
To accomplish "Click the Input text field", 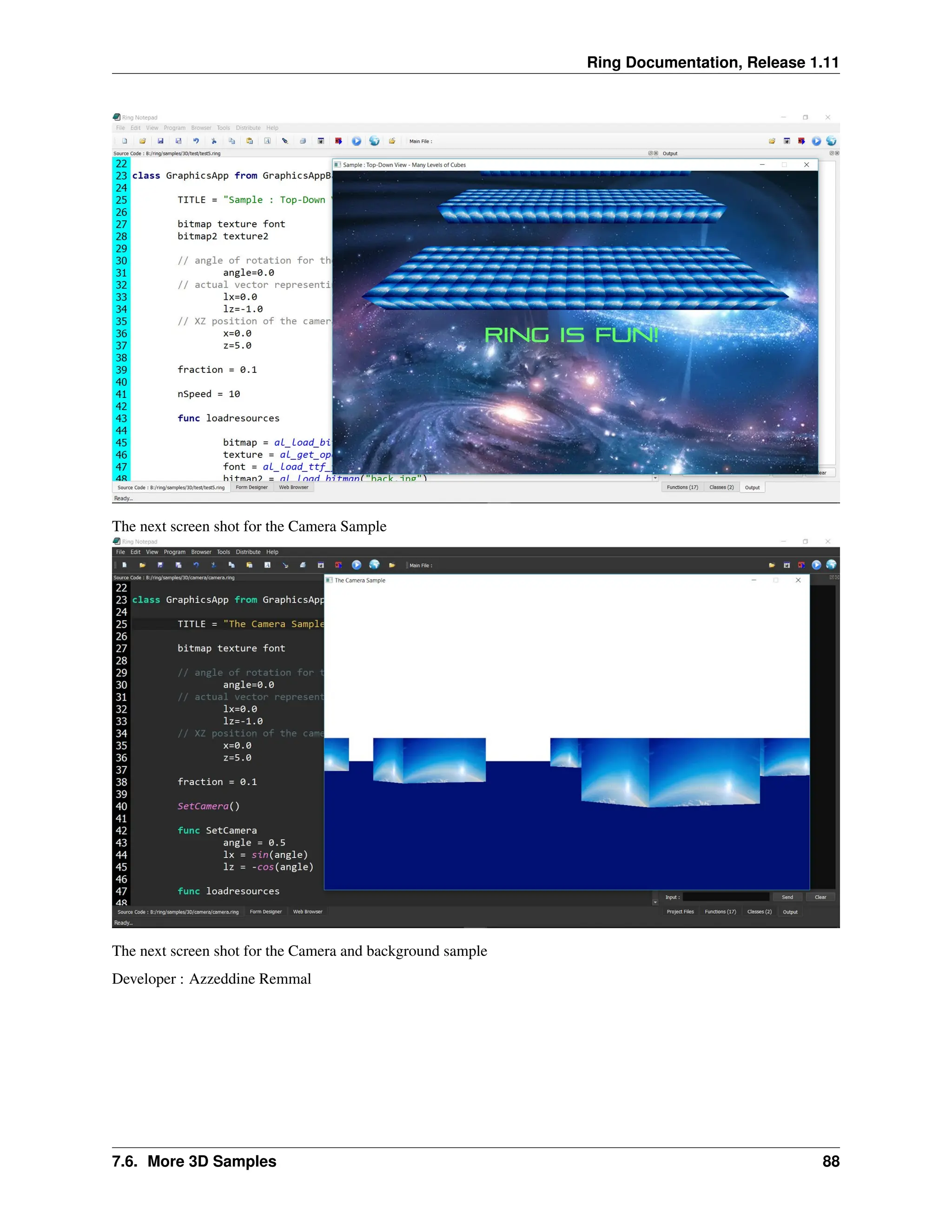I will click(x=726, y=897).
